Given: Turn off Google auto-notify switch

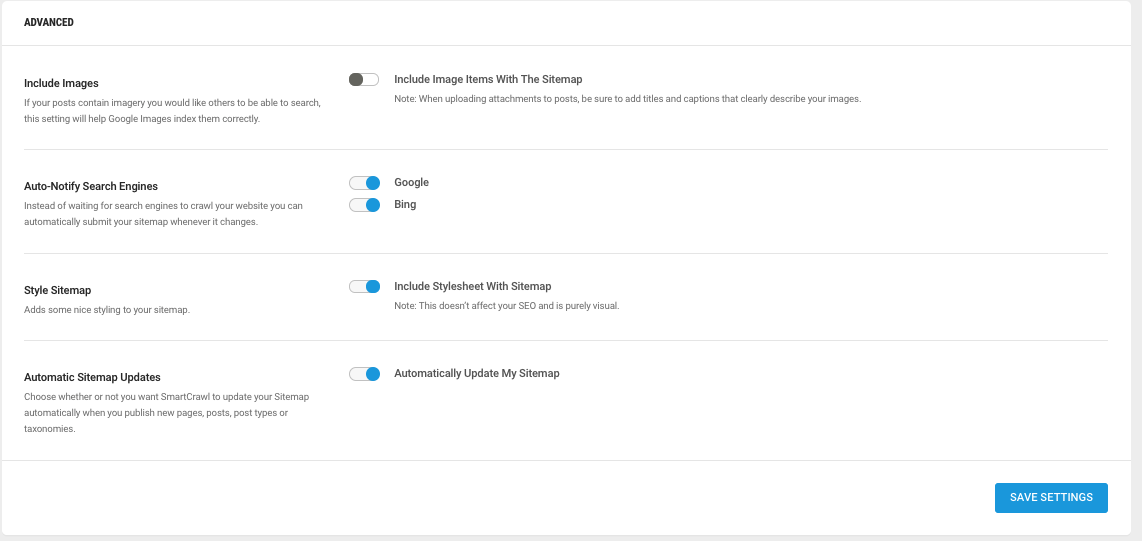Looking at the screenshot, I should tap(364, 183).
